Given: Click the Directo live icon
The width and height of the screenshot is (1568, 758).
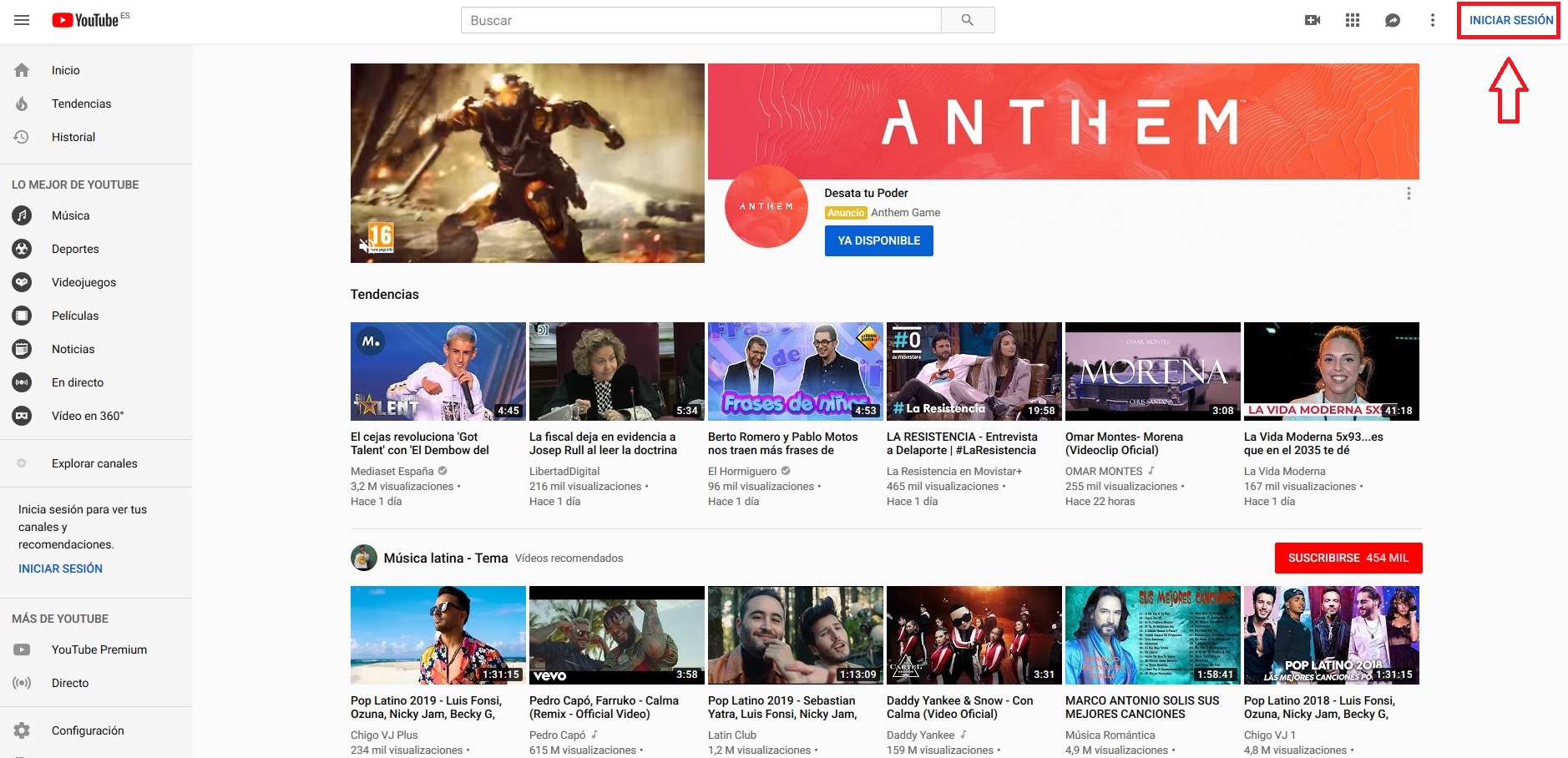Looking at the screenshot, I should point(22,683).
